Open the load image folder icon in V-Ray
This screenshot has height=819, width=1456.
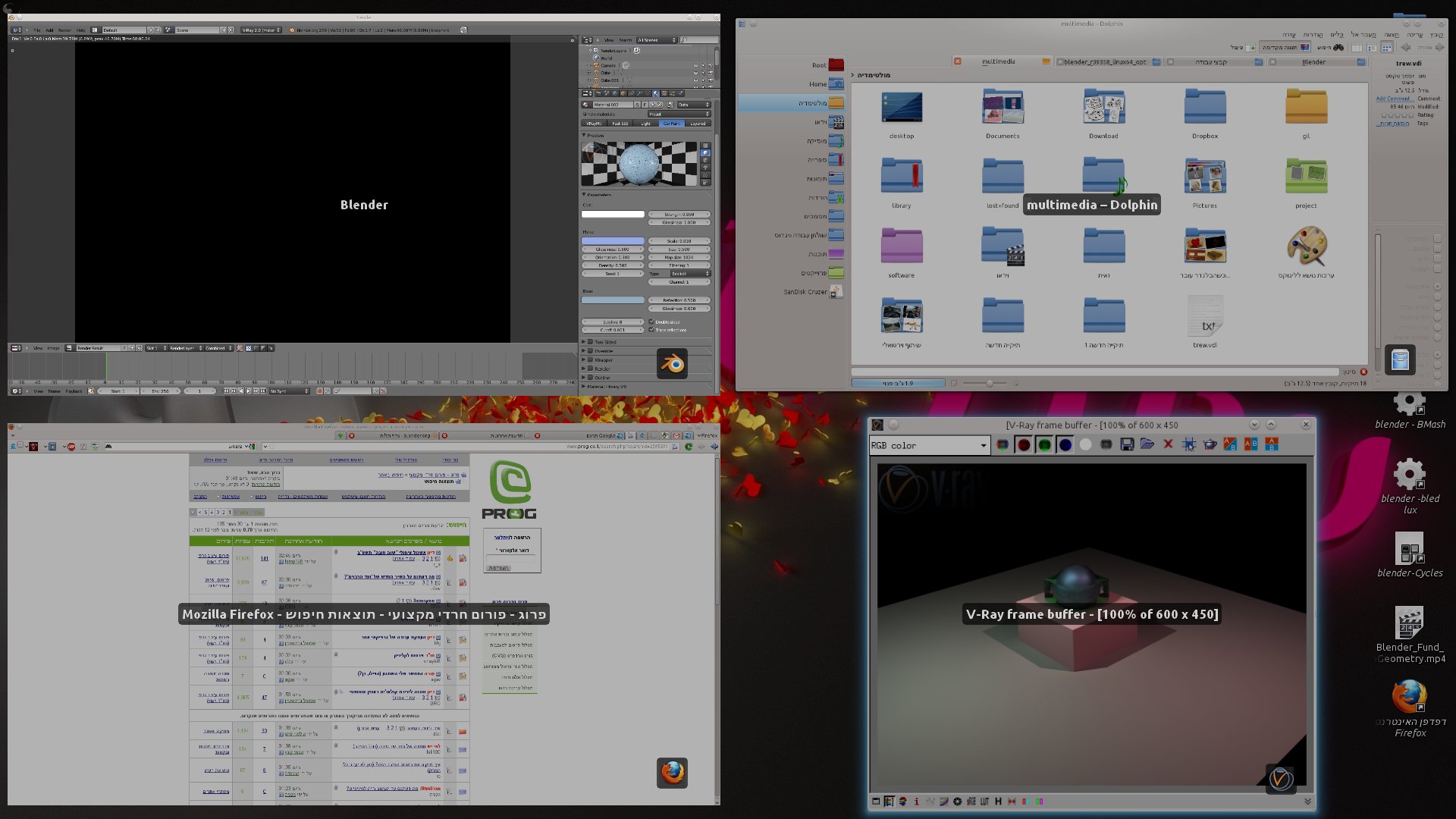1147,444
